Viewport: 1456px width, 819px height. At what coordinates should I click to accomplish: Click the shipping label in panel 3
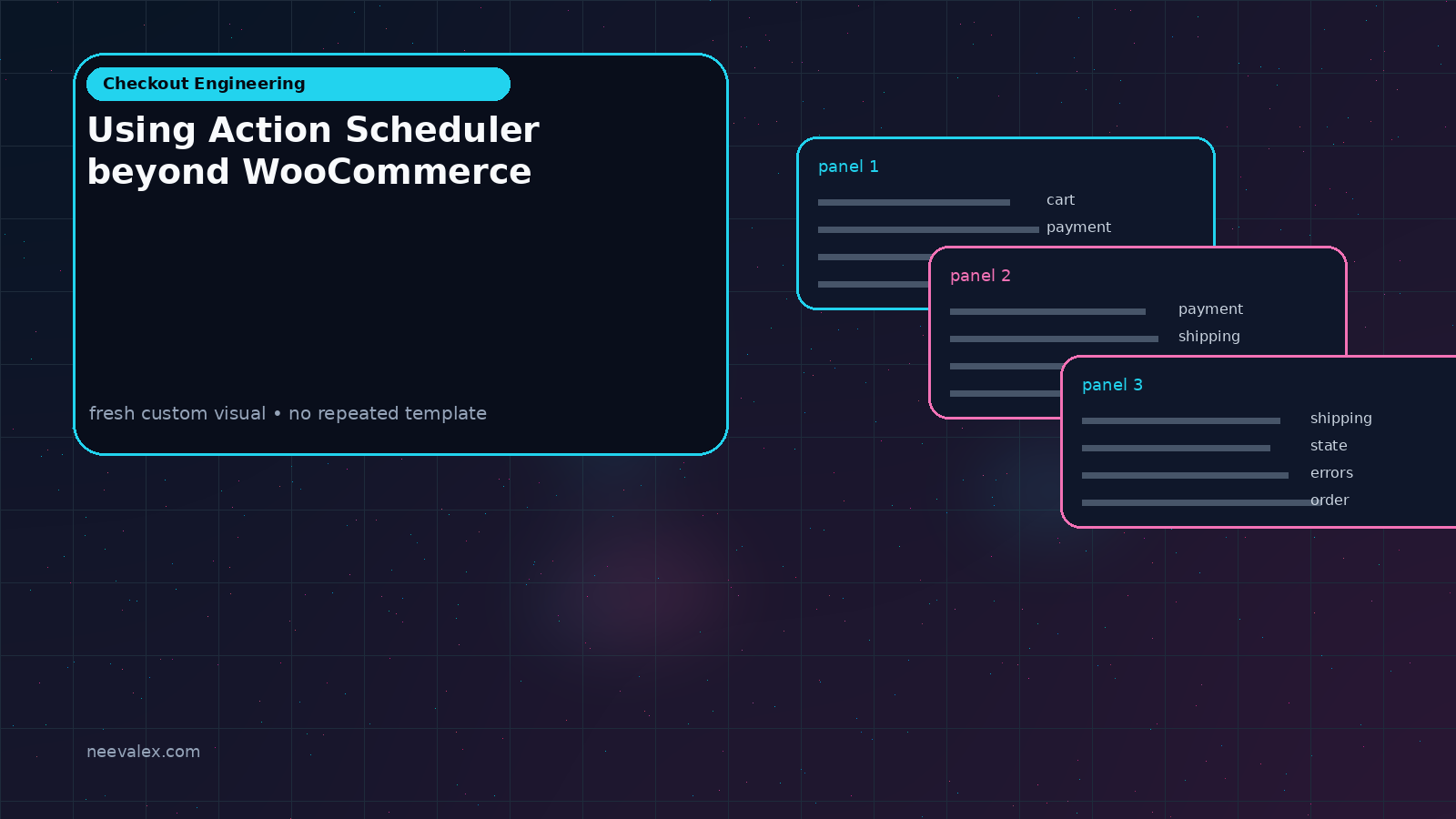pyautogui.click(x=1340, y=419)
